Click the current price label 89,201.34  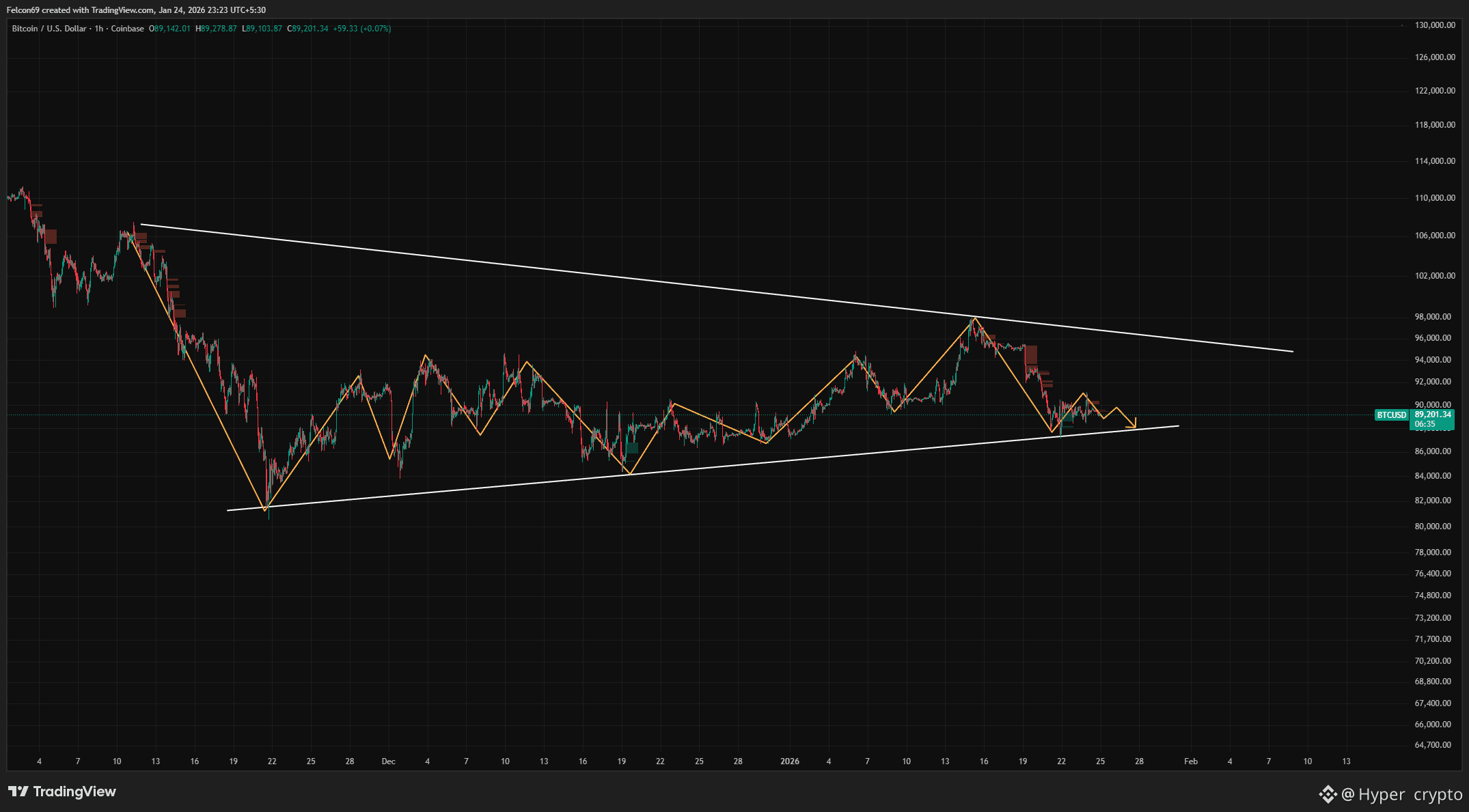(x=1432, y=415)
